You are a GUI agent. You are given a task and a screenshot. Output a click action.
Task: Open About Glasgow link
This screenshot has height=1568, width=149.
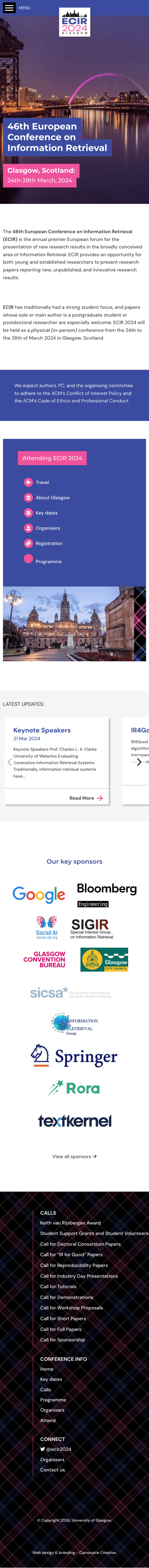point(53,497)
